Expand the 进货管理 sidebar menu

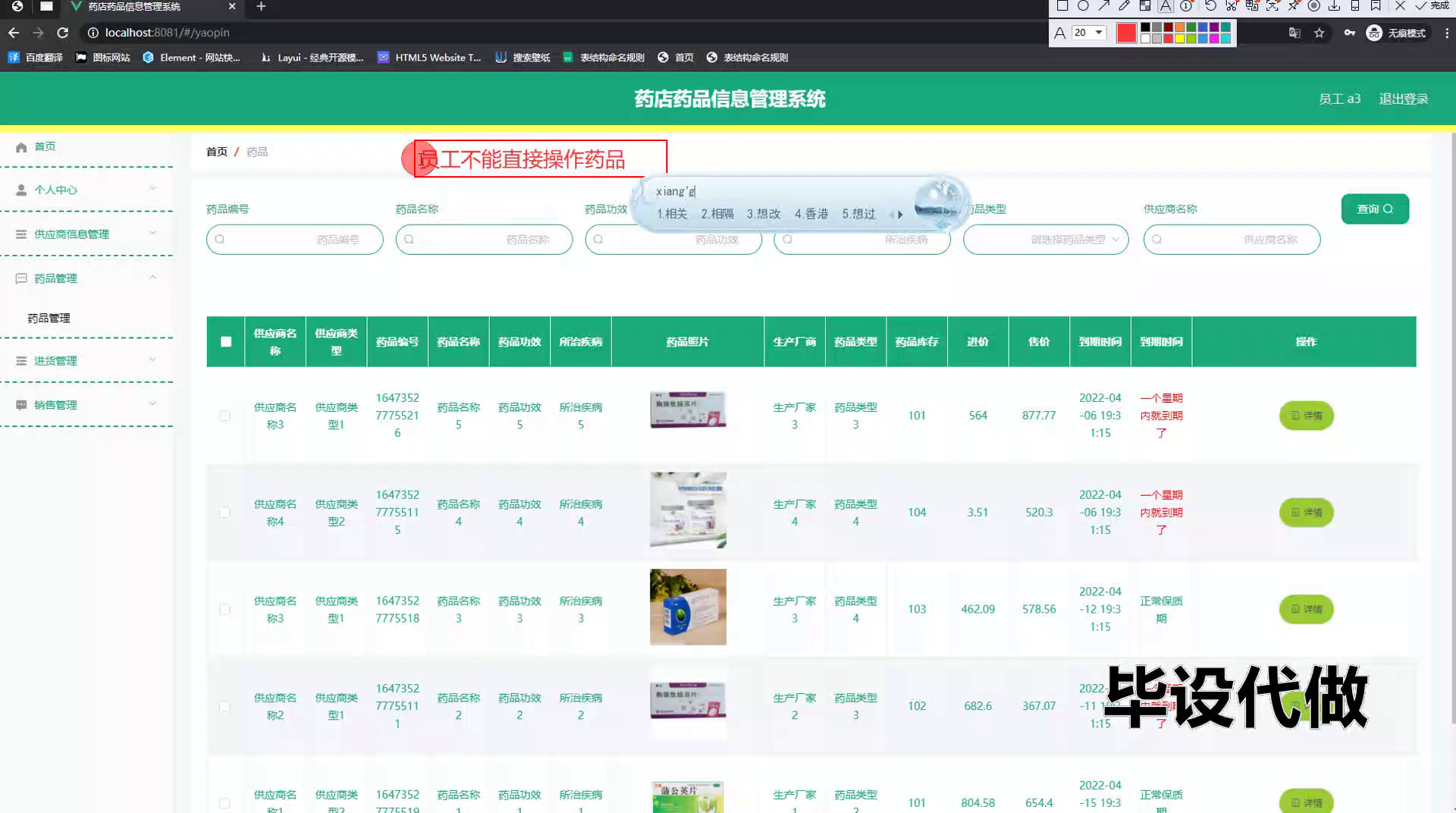pyautogui.click(x=86, y=360)
